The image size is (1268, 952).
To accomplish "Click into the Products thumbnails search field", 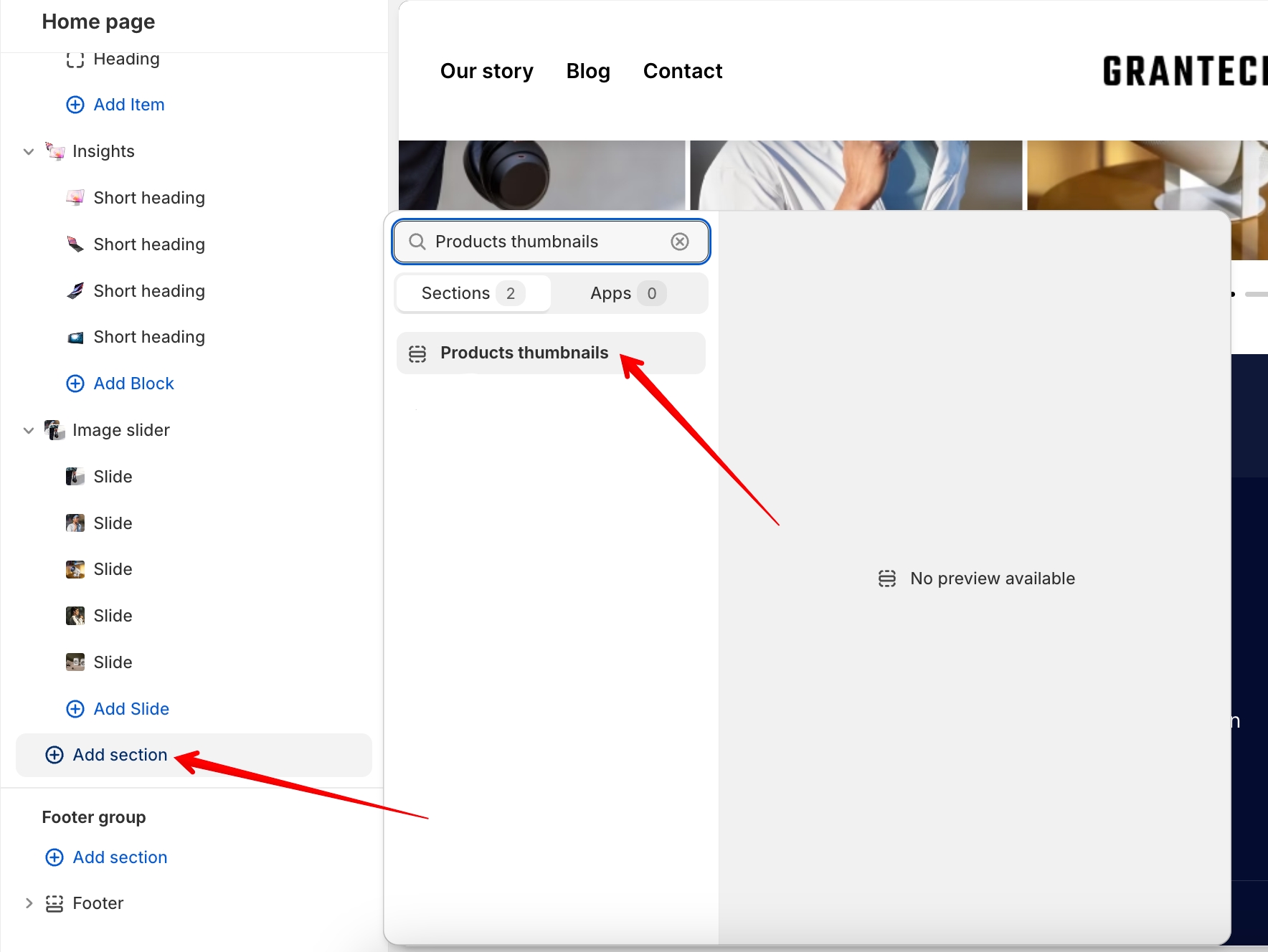I will (x=545, y=242).
